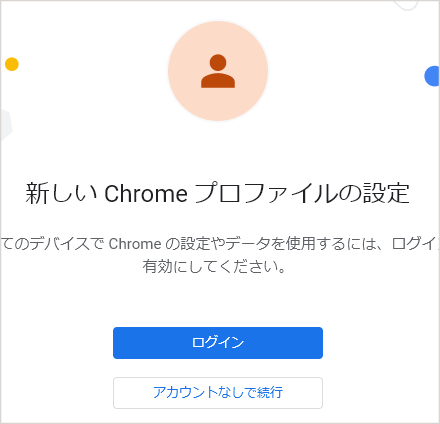
Task: Click the word Chrome in the heading
Action: click(x=146, y=193)
